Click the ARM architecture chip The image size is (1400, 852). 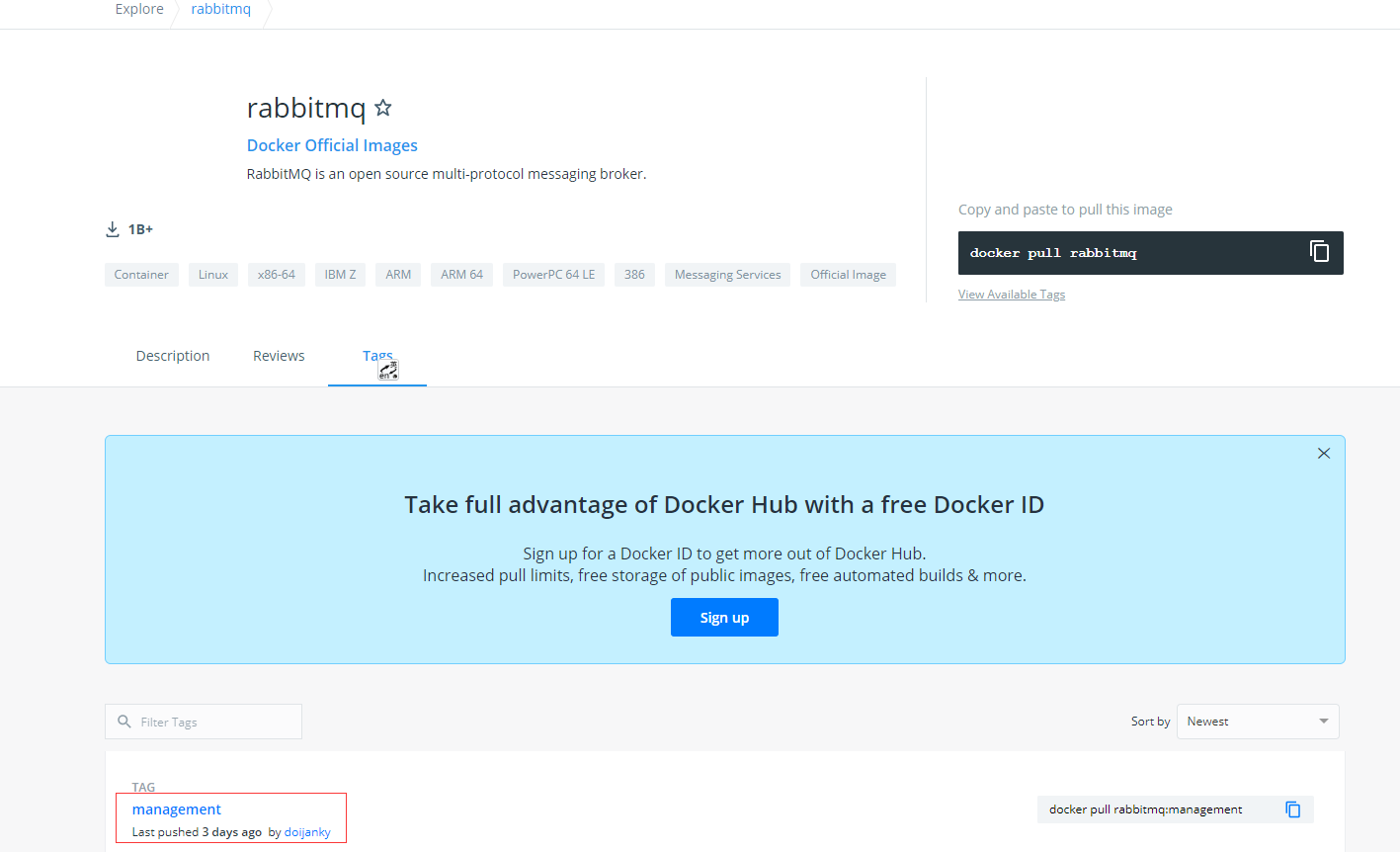398,275
